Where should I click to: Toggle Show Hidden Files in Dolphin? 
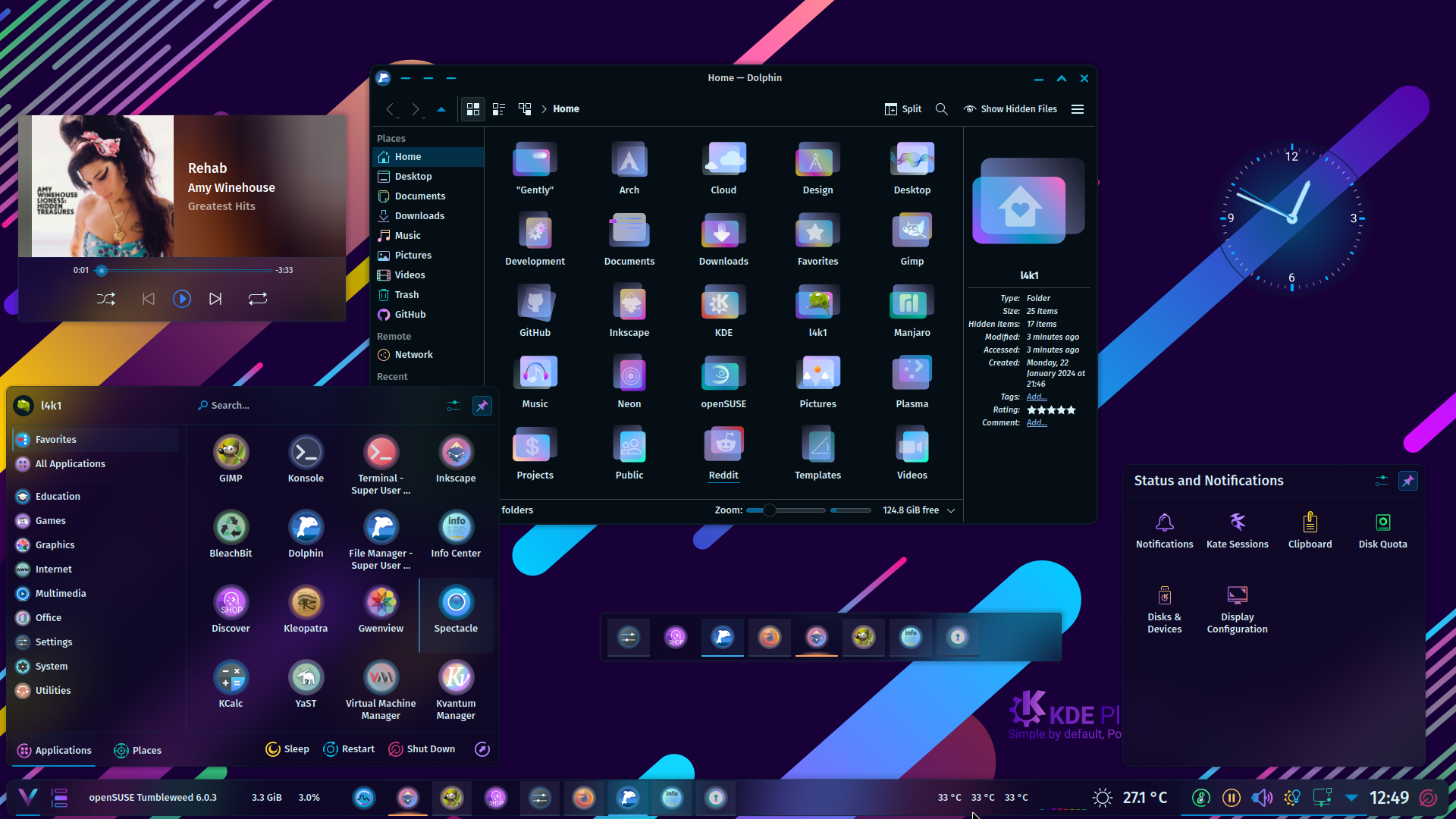pos(1010,109)
